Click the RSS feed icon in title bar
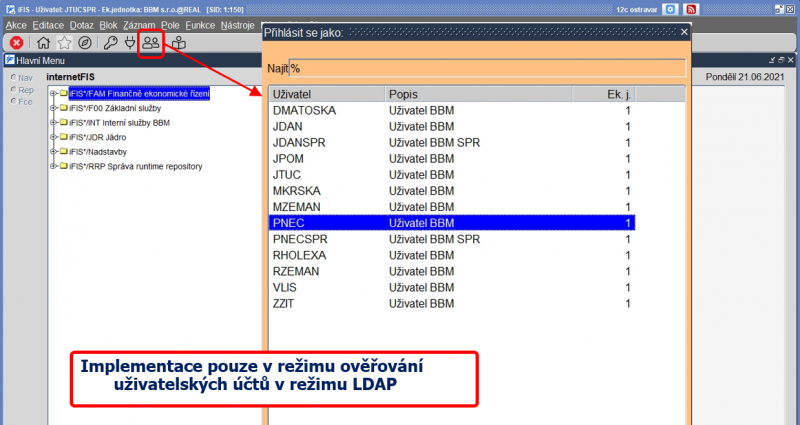Screen dimensions: 800x425 point(692,9)
